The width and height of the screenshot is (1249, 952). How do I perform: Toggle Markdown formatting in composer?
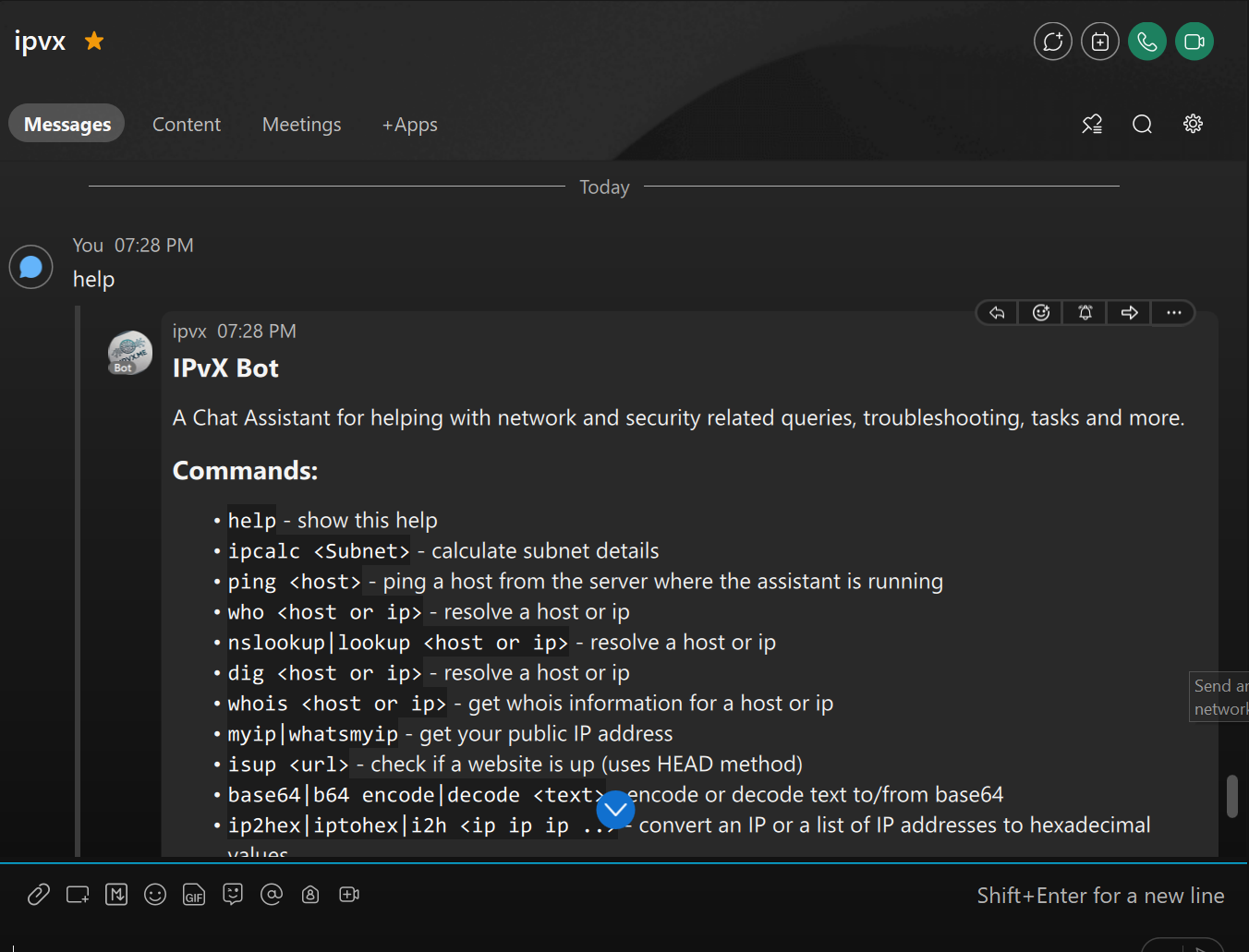coord(116,894)
